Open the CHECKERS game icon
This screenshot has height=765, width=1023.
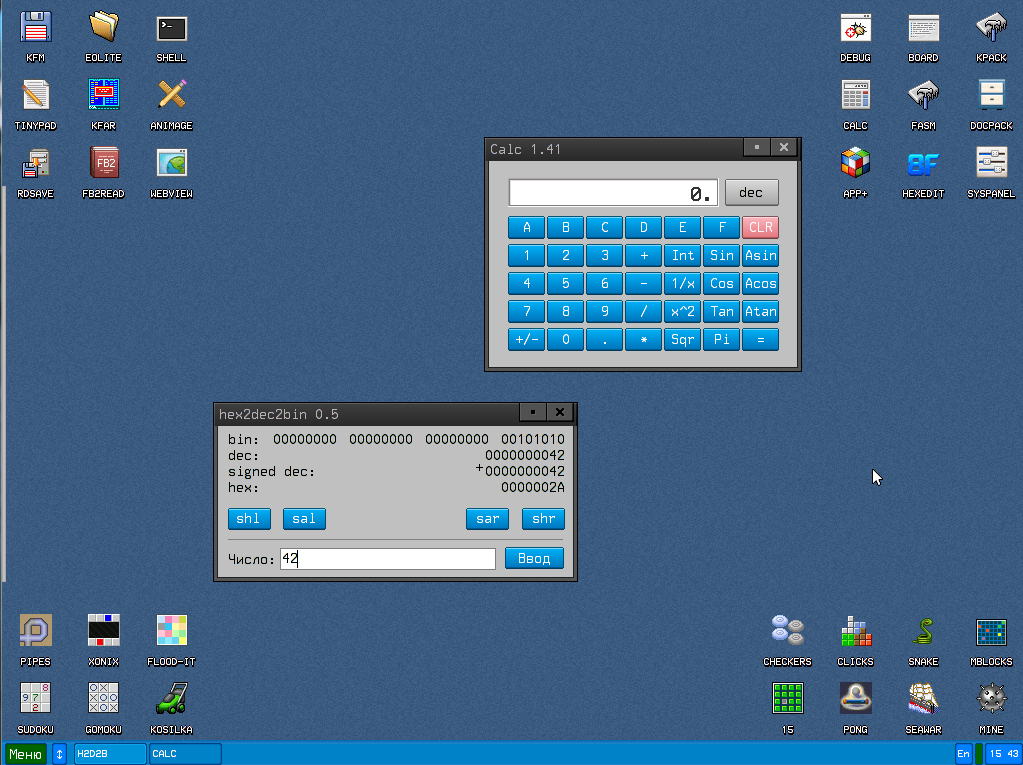[x=787, y=631]
